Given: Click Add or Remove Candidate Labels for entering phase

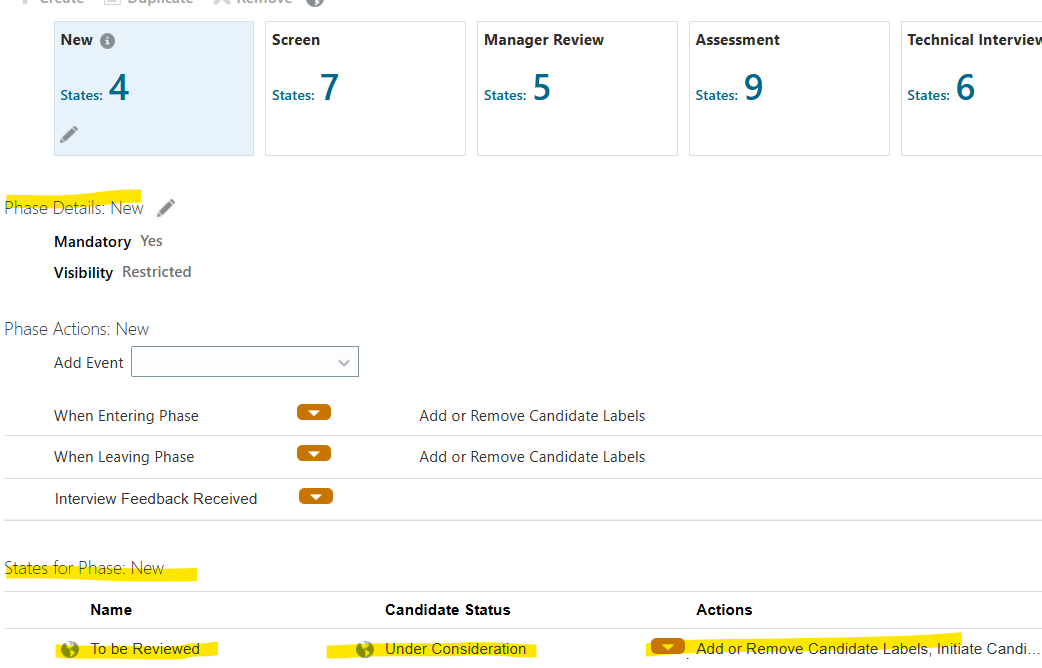Looking at the screenshot, I should click(x=532, y=415).
